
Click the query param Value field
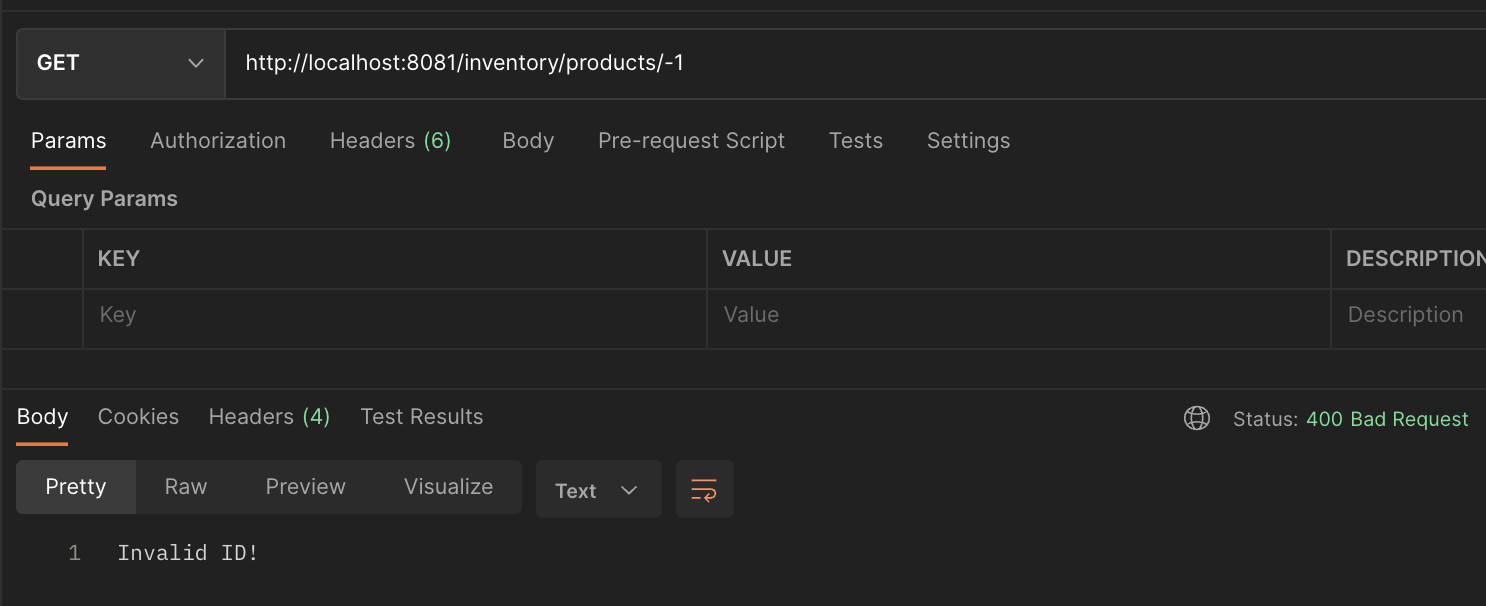point(1018,315)
